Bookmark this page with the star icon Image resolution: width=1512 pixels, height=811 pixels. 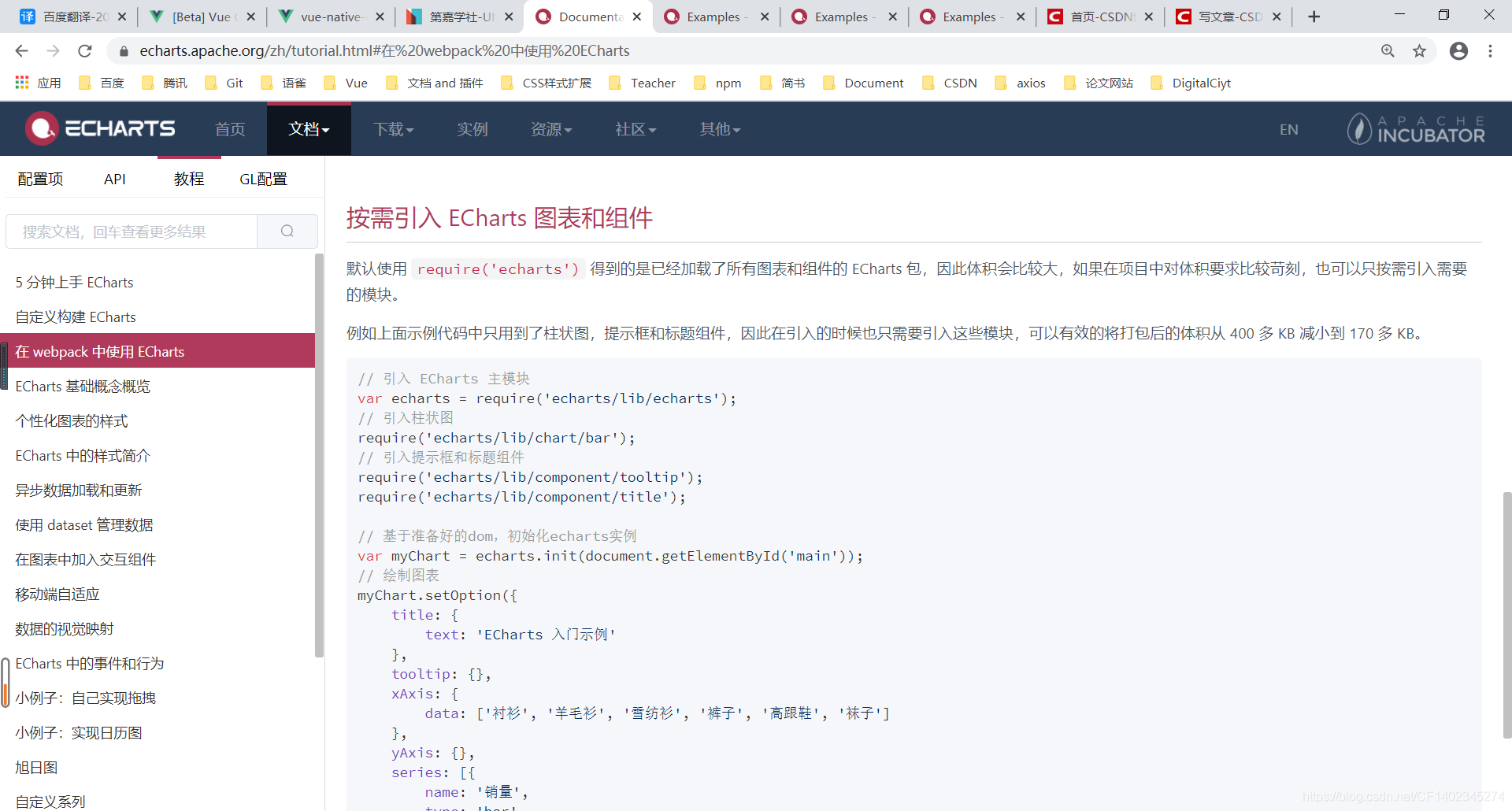[1419, 51]
